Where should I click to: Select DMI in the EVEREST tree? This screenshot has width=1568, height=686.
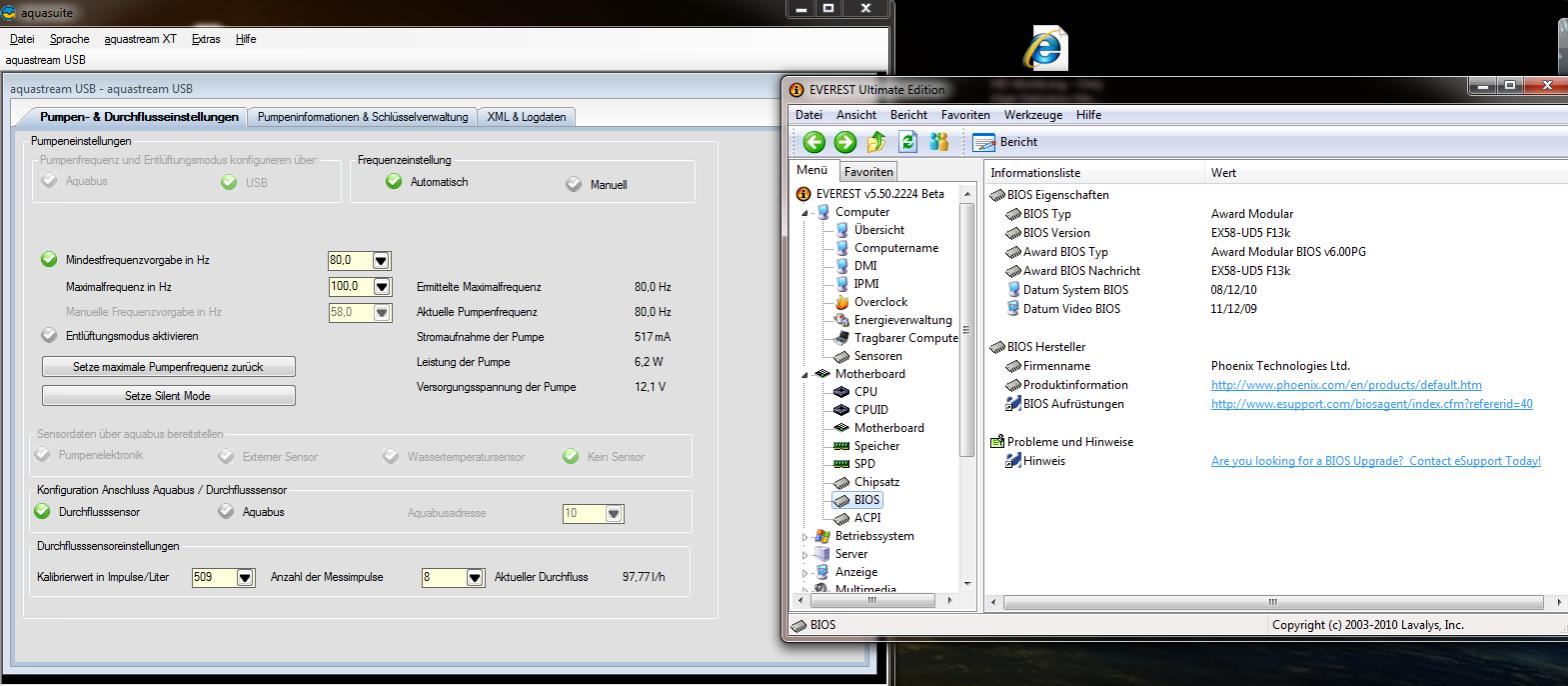pos(865,266)
